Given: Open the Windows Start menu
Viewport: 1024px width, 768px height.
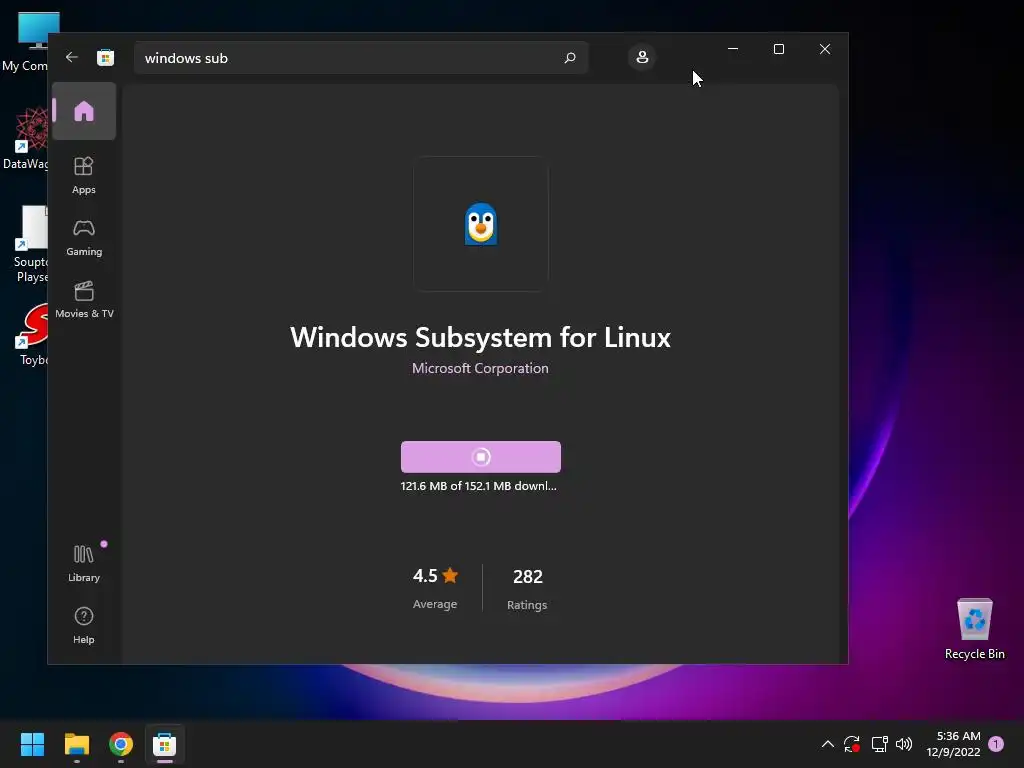Looking at the screenshot, I should coord(32,744).
